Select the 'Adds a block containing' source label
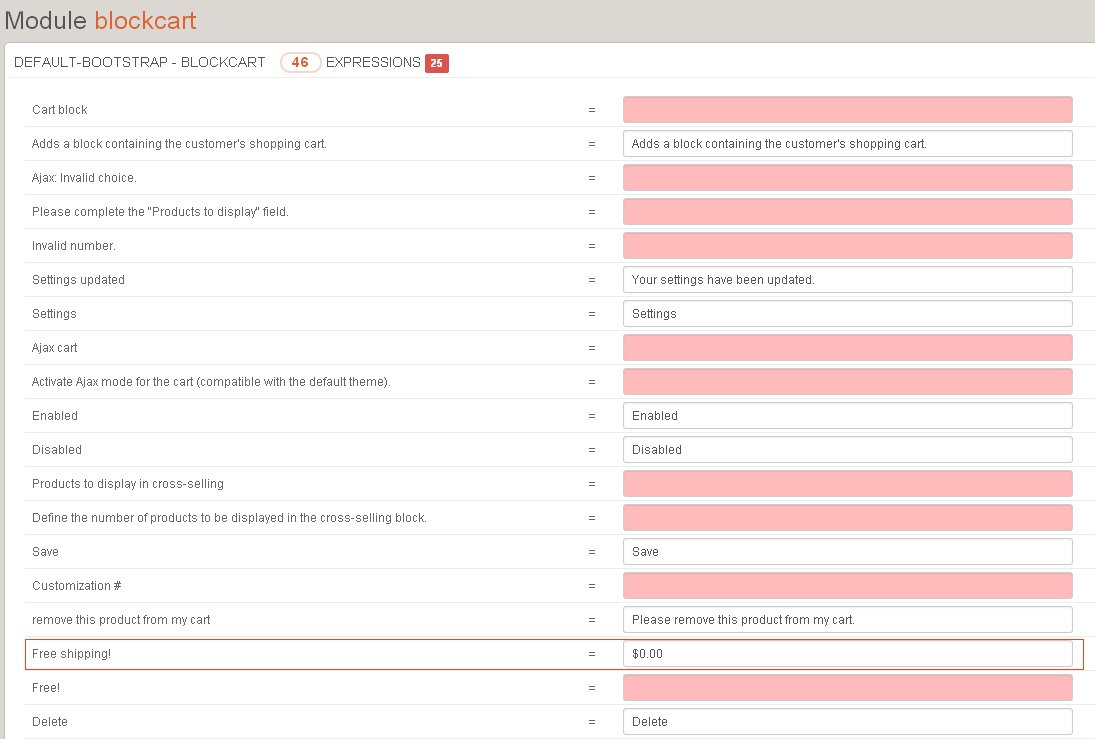Viewport: 1095px width, 739px height. click(179, 144)
